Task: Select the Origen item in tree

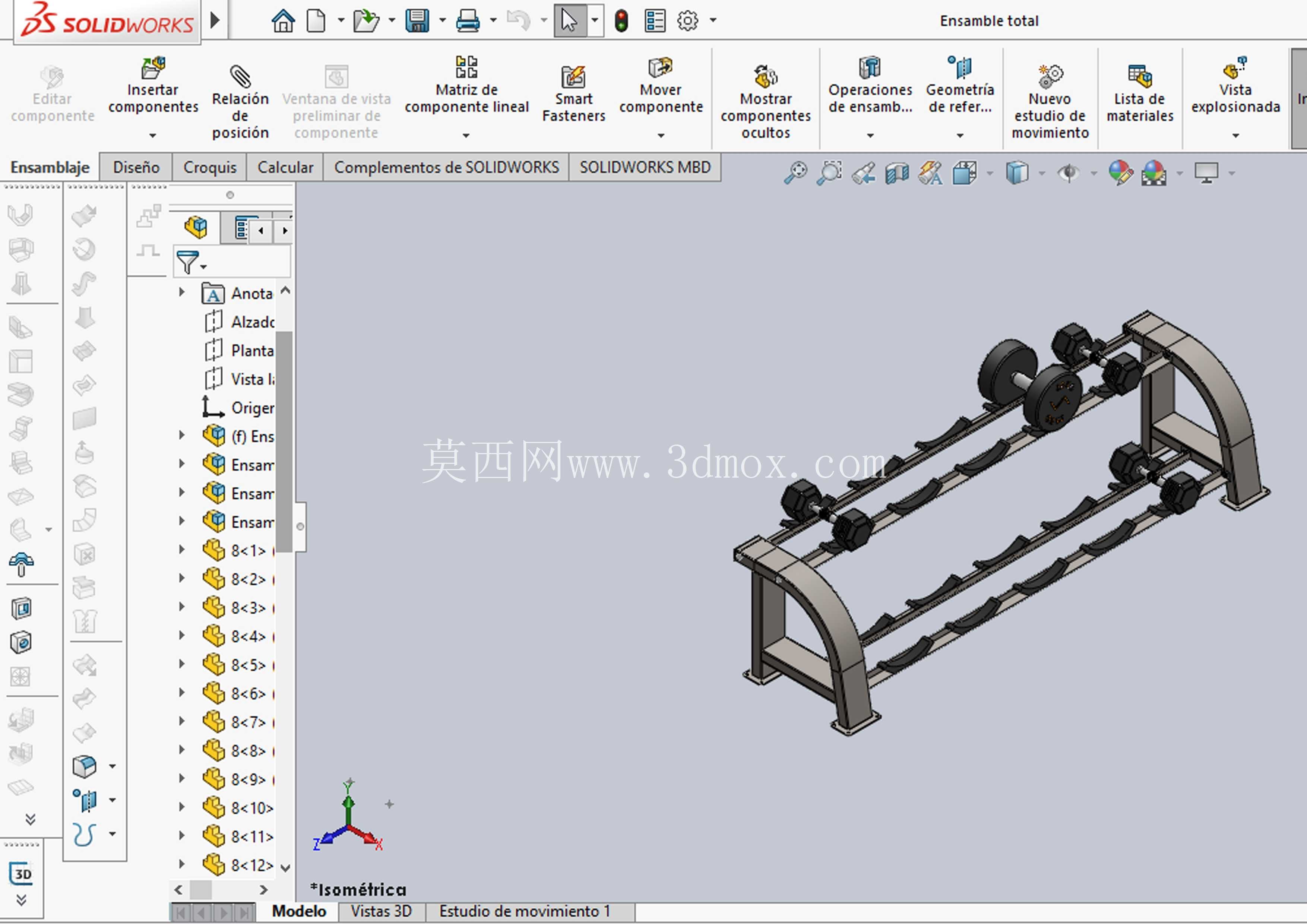Action: tap(239, 408)
